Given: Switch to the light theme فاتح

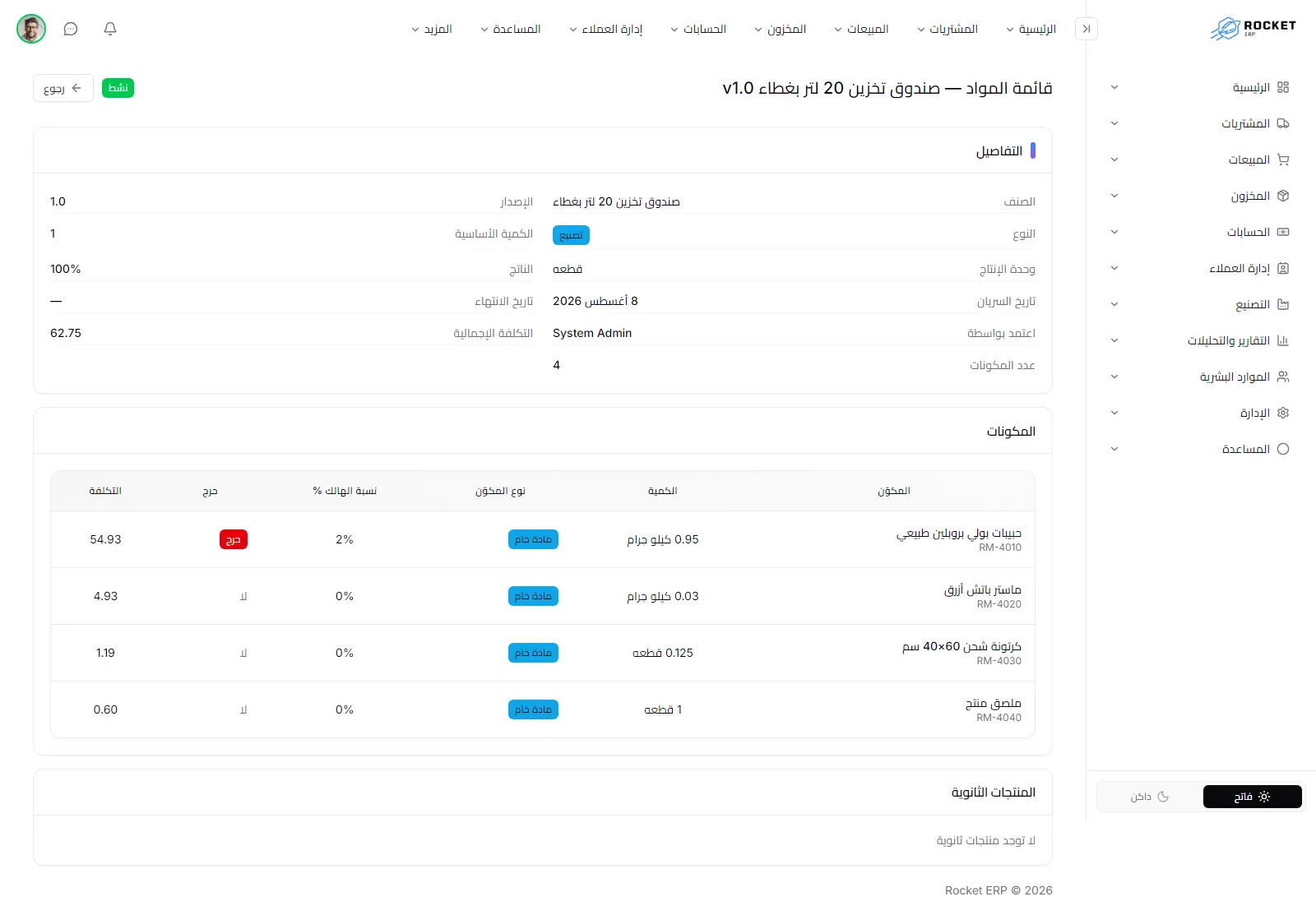Looking at the screenshot, I should 1252,797.
